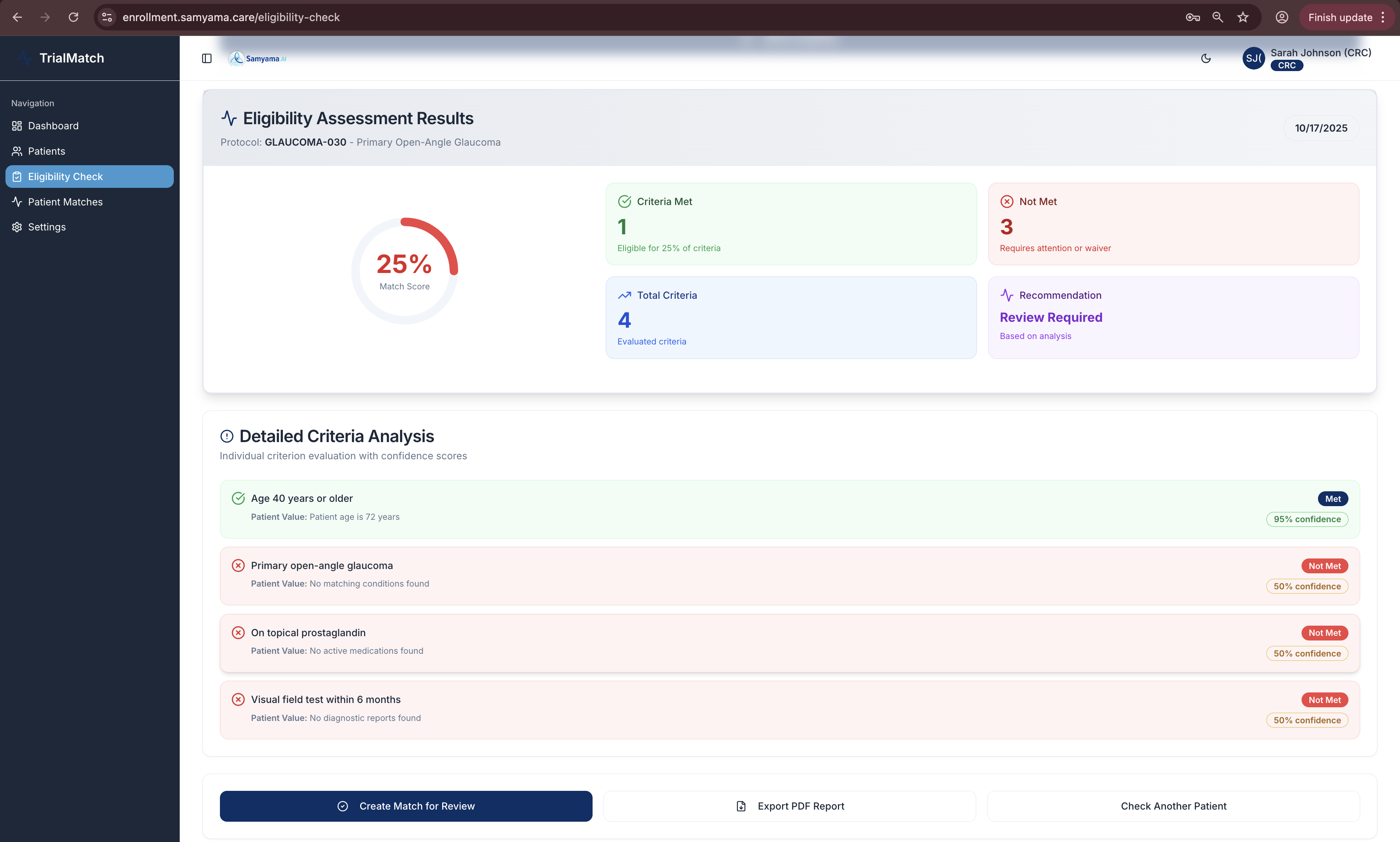
Task: Bookmark page with star icon
Action: tap(1243, 17)
